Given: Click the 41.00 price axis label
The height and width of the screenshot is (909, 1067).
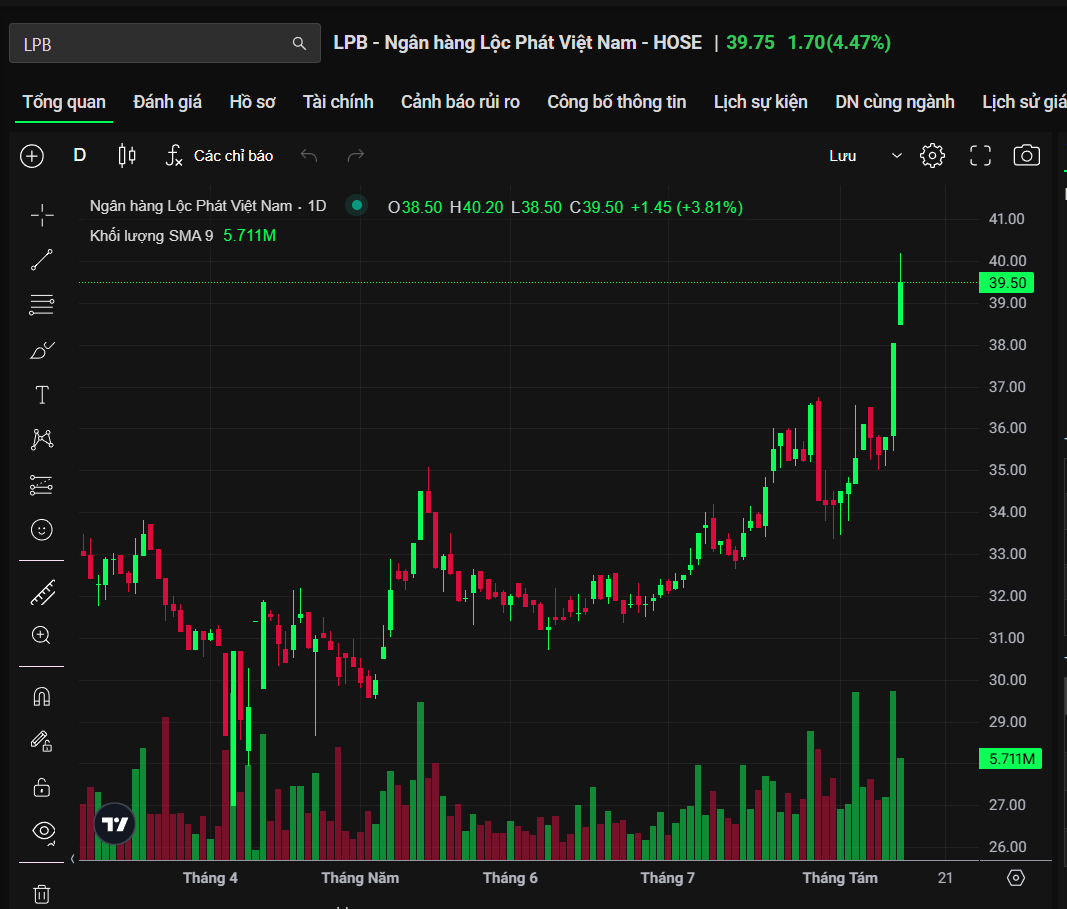Looking at the screenshot, I should click(x=1006, y=219).
